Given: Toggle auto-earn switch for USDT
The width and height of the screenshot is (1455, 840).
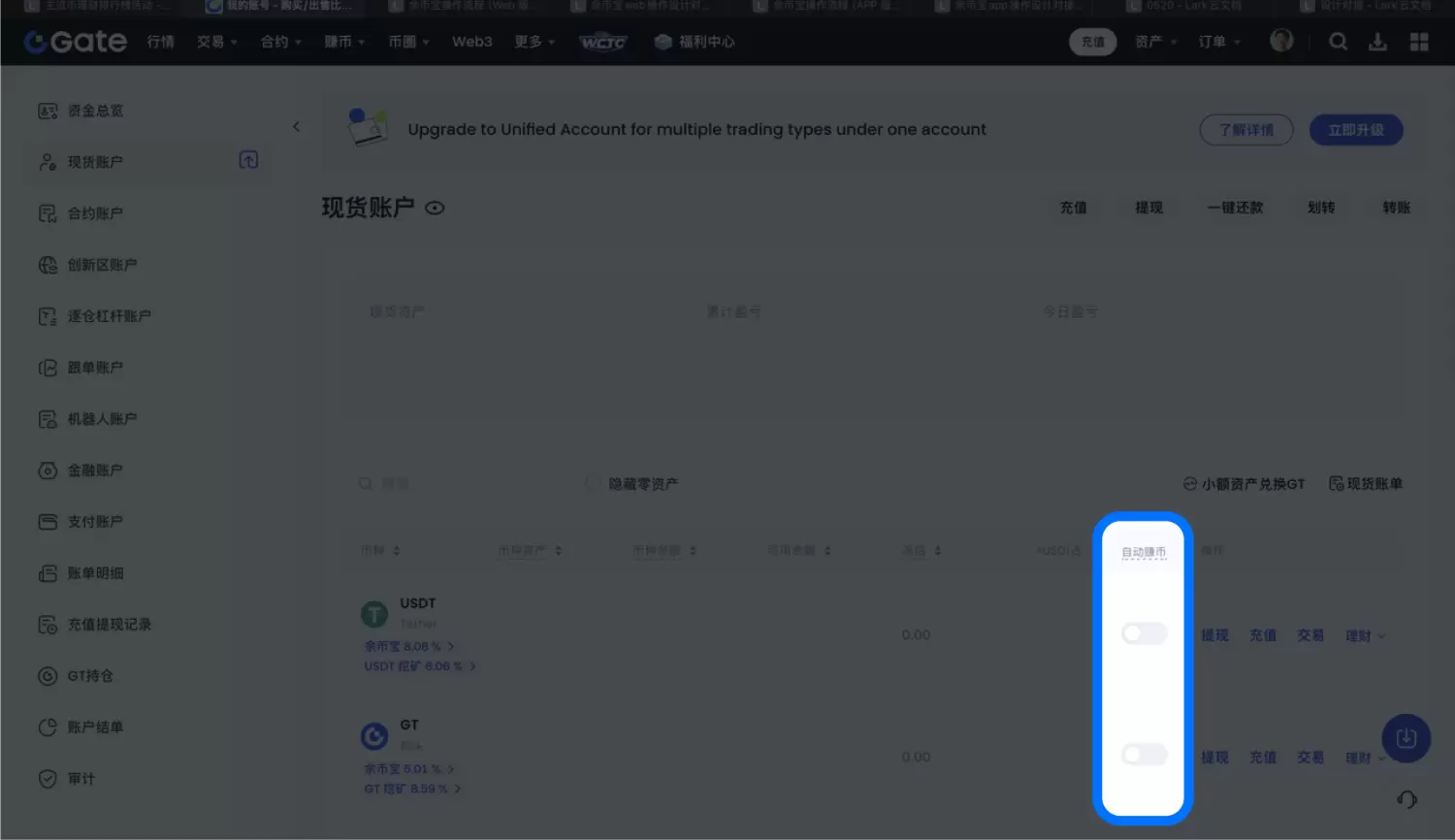Looking at the screenshot, I should (x=1144, y=634).
